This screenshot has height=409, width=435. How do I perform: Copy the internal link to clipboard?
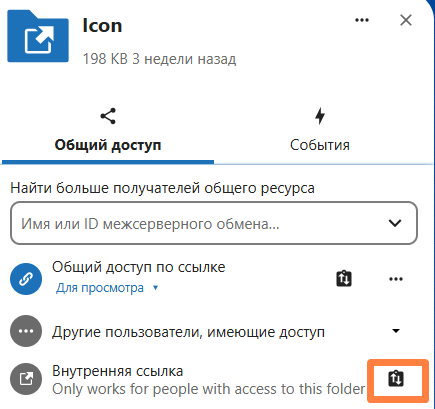click(396, 379)
